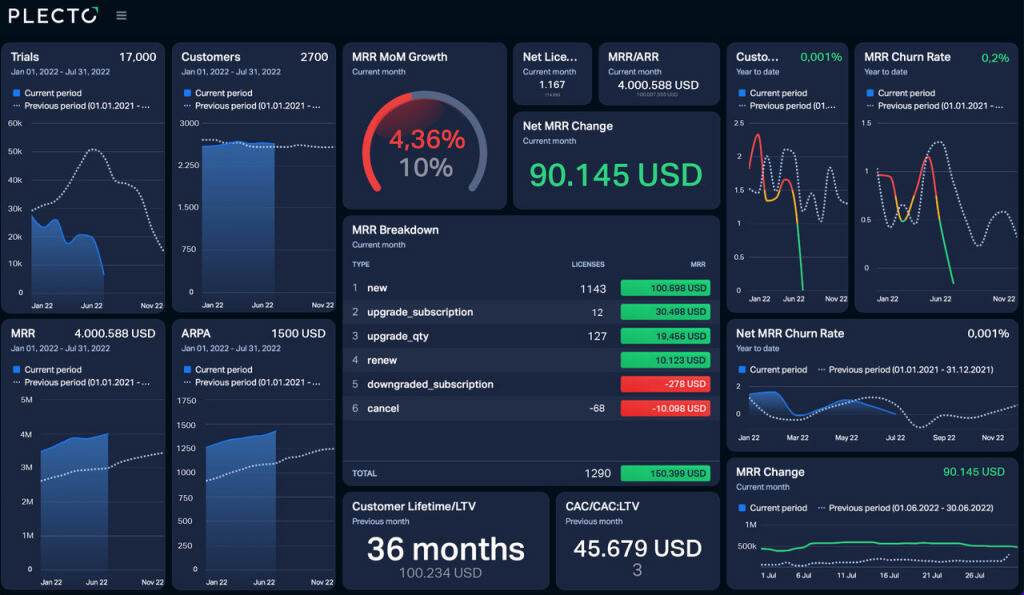Click blue legend square in Net MRR Churn Rate
1024x595 pixels.
742,369
